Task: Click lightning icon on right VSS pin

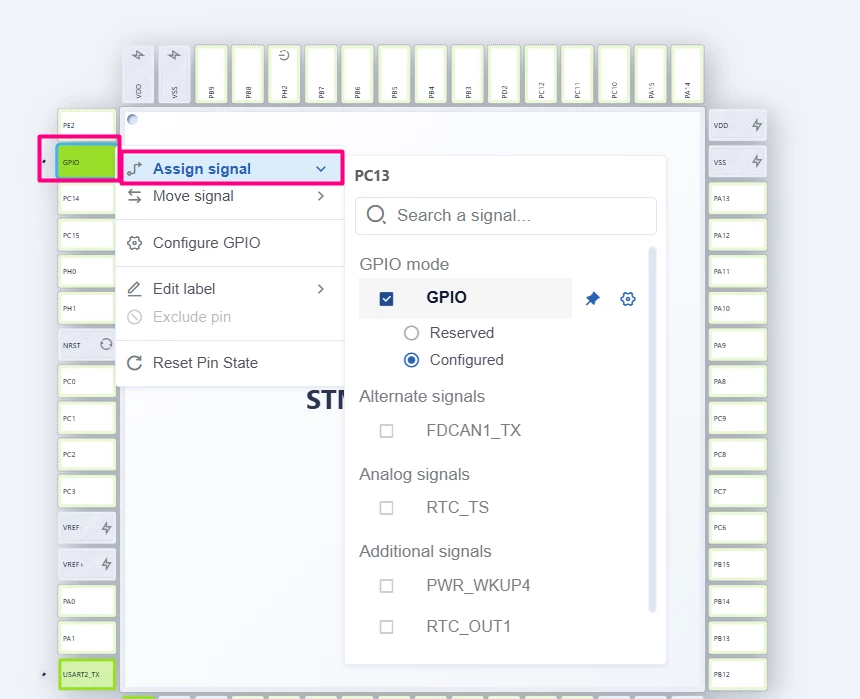Action: pyautogui.click(x=757, y=161)
